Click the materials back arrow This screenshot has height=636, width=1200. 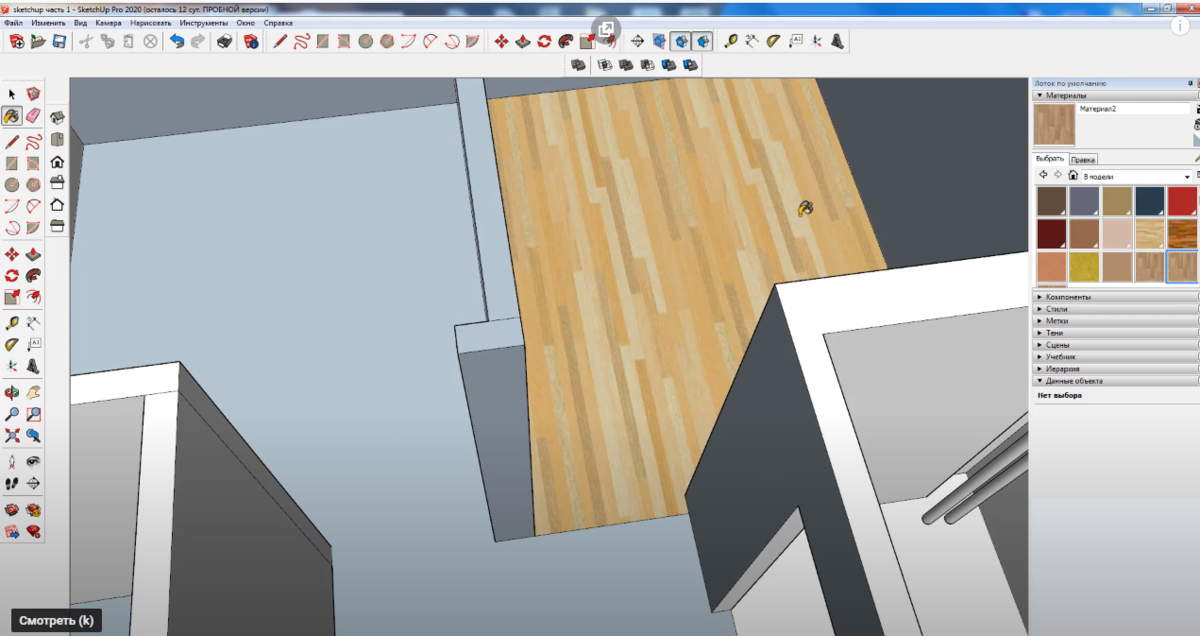click(1043, 176)
